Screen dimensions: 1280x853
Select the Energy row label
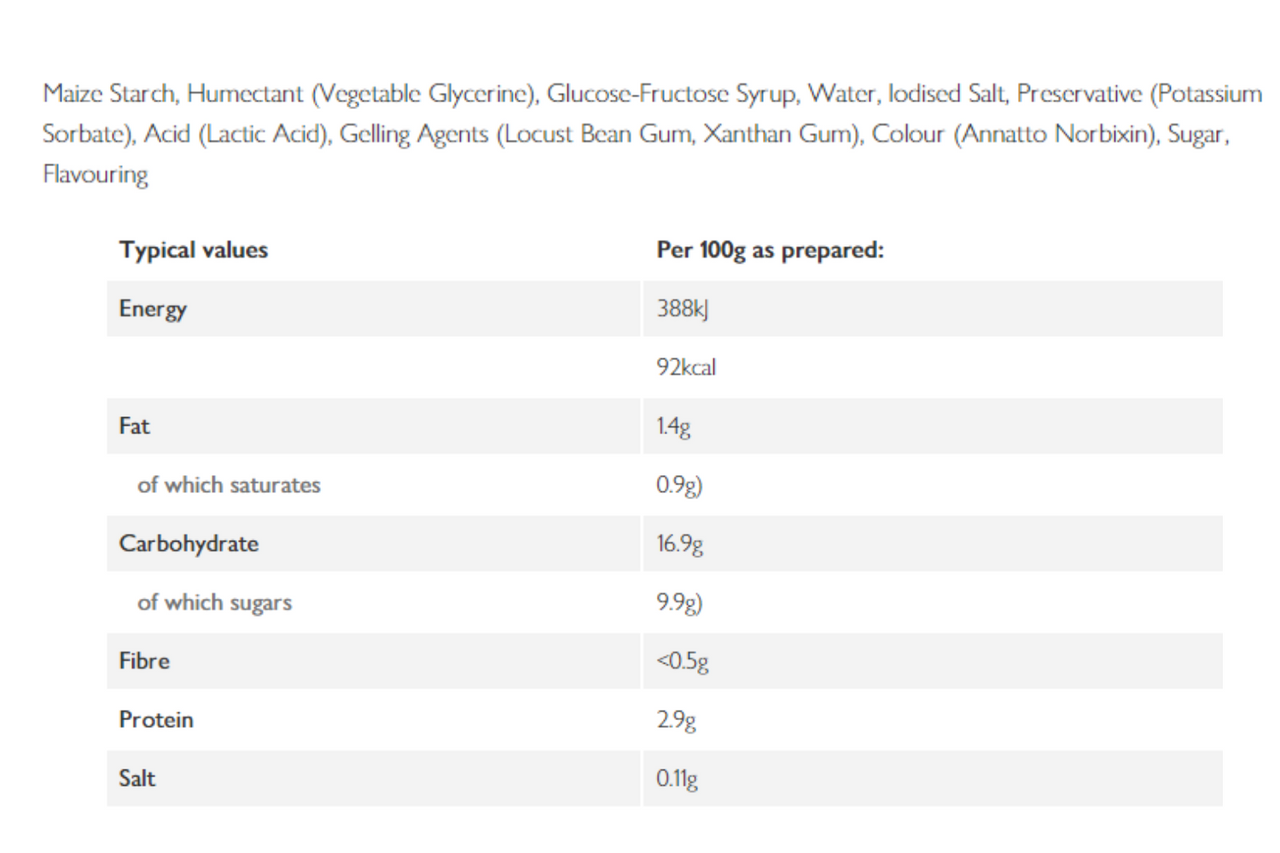pos(153,309)
